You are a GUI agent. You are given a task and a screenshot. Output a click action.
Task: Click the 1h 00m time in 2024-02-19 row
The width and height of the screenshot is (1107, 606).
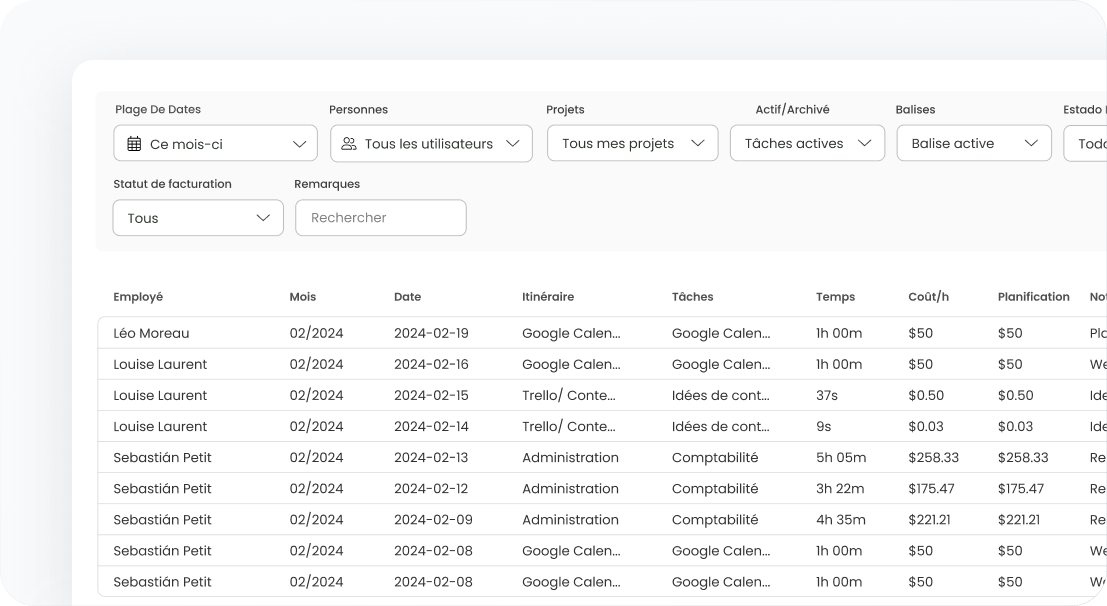click(839, 333)
